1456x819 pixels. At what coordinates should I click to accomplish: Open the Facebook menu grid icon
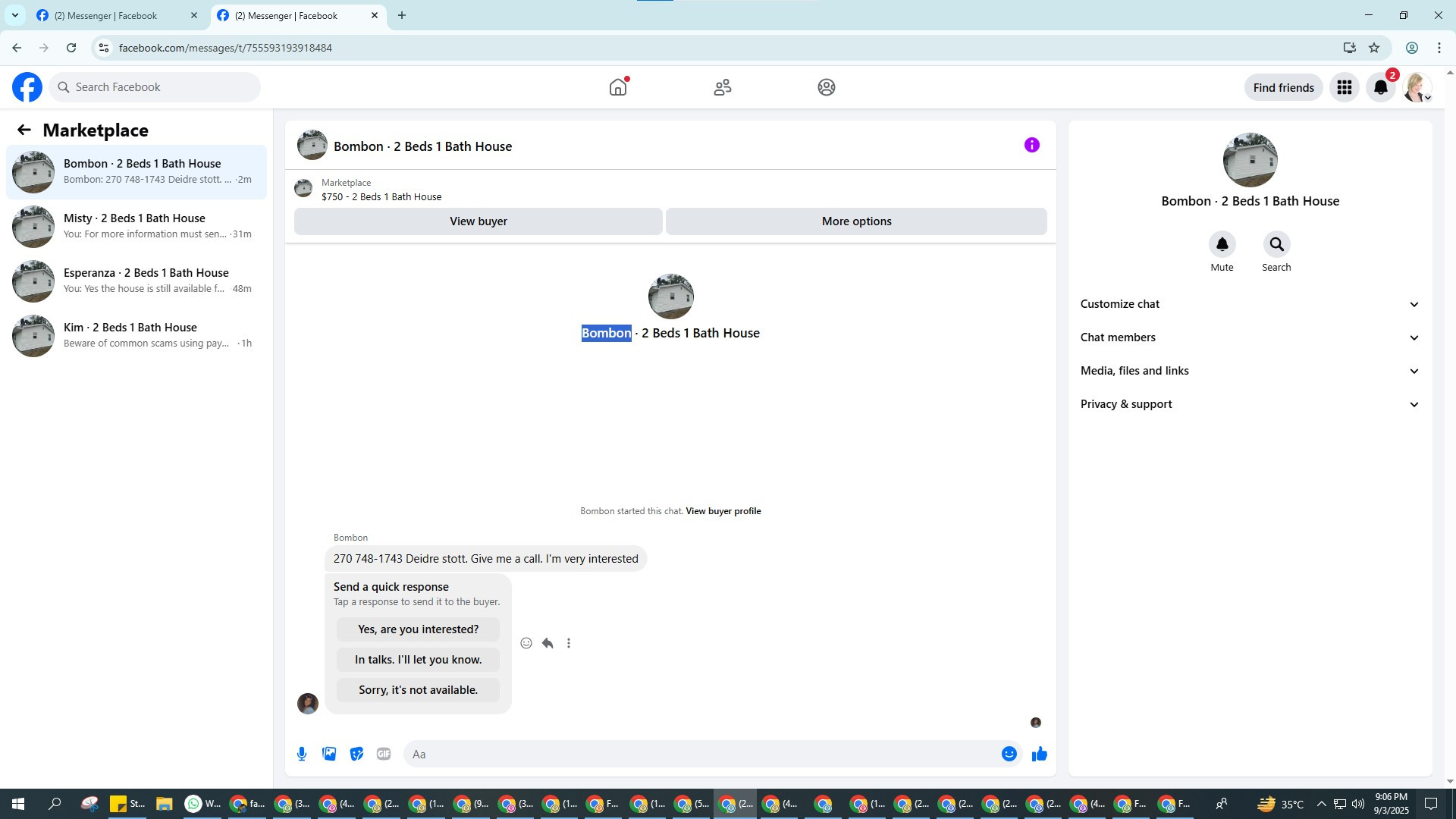tap(1345, 87)
